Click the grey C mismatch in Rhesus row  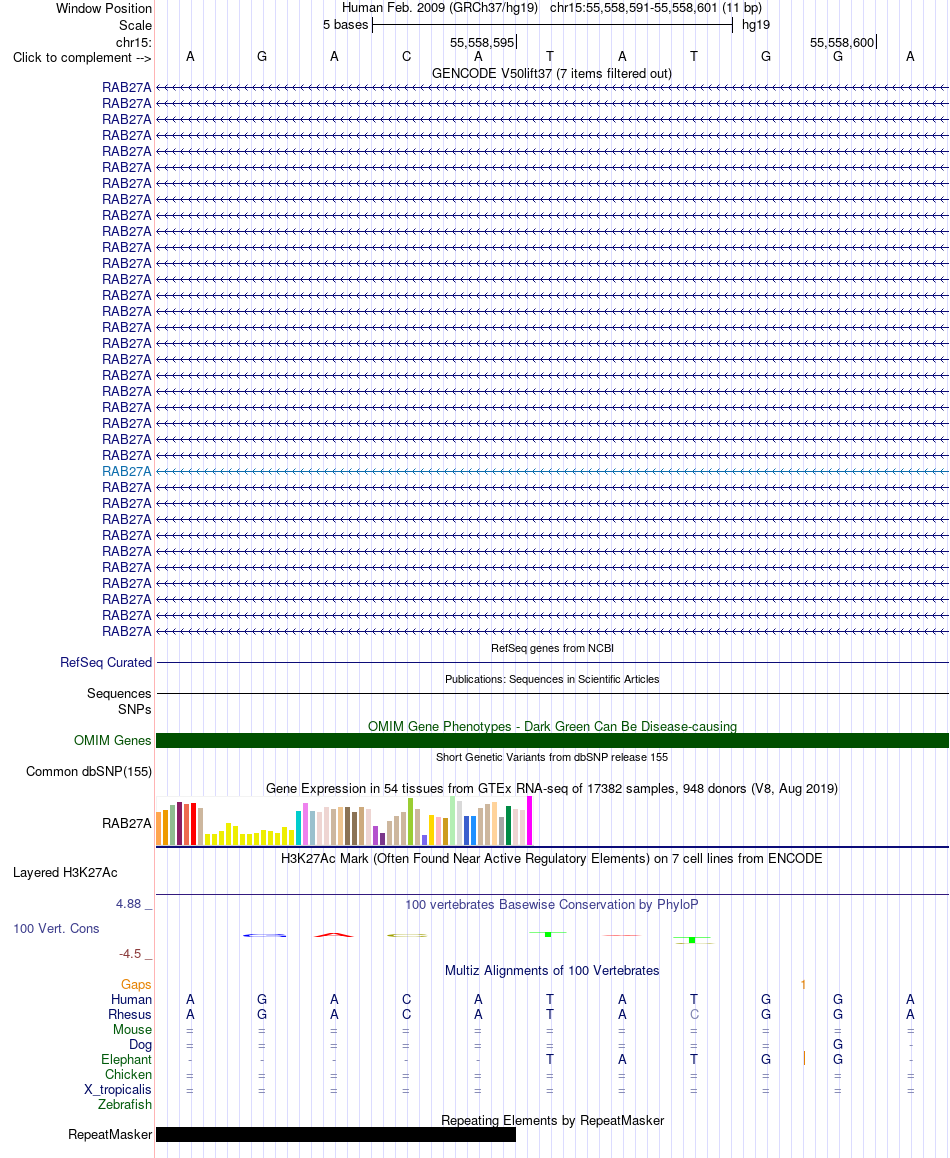tap(694, 1014)
